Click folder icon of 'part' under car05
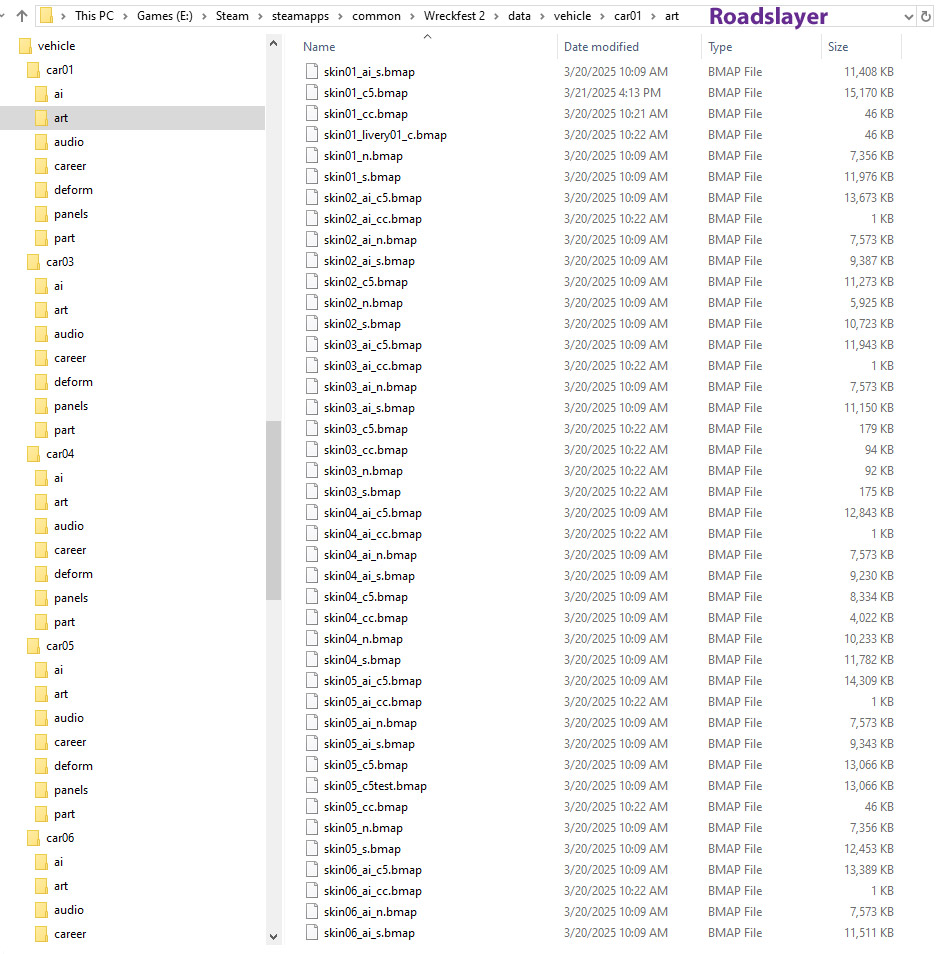The height and width of the screenshot is (954, 937). [41, 814]
